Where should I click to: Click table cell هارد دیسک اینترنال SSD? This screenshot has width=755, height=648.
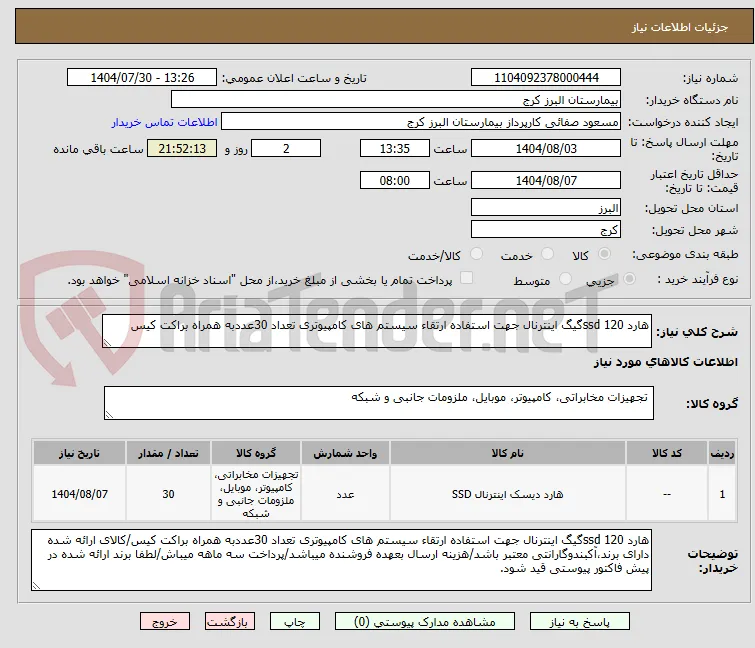[x=508, y=494]
